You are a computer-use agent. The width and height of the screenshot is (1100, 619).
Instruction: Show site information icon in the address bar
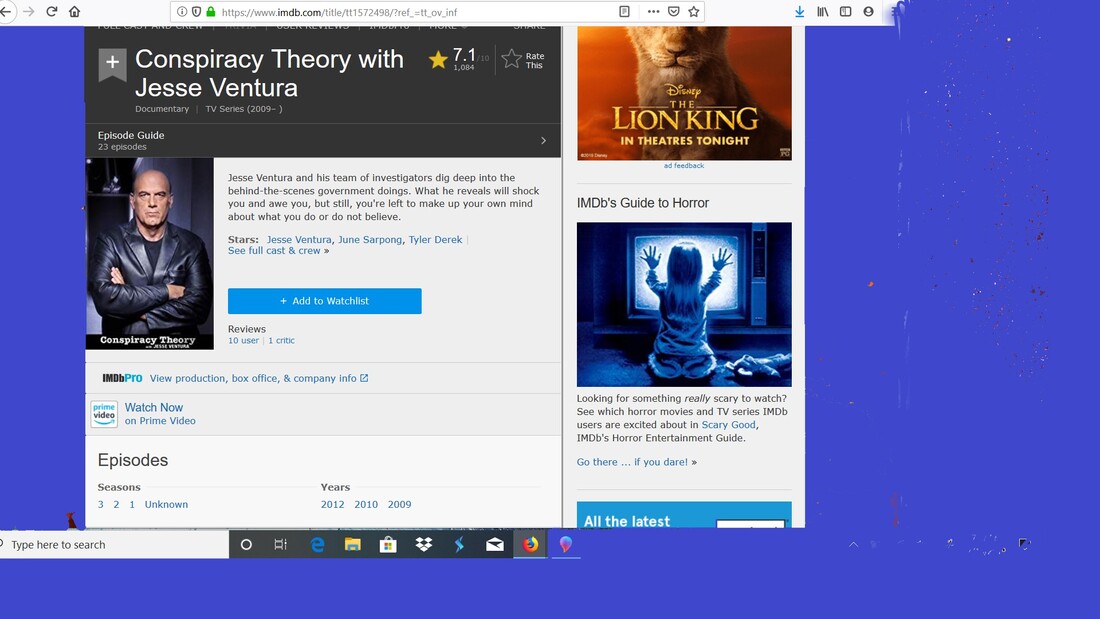[x=182, y=12]
